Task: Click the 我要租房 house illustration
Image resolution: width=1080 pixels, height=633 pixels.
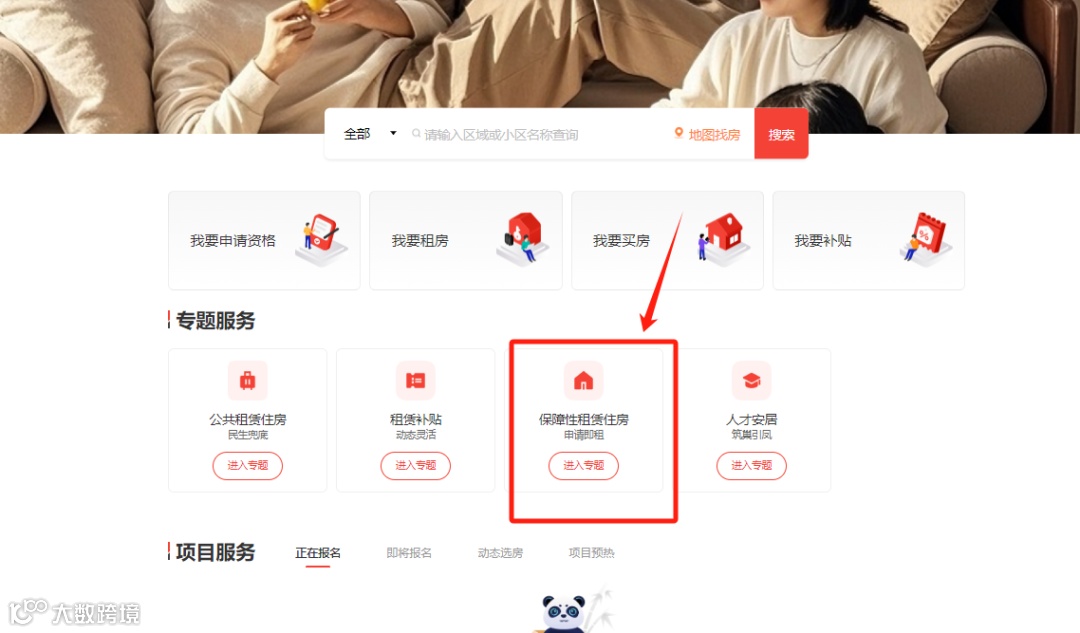Action: (x=523, y=238)
